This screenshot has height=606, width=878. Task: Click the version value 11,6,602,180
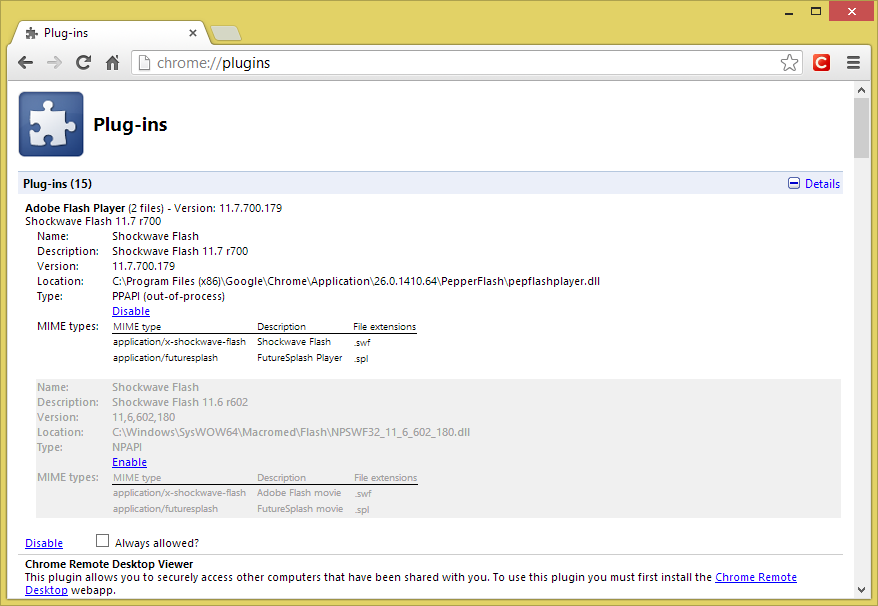pos(144,417)
